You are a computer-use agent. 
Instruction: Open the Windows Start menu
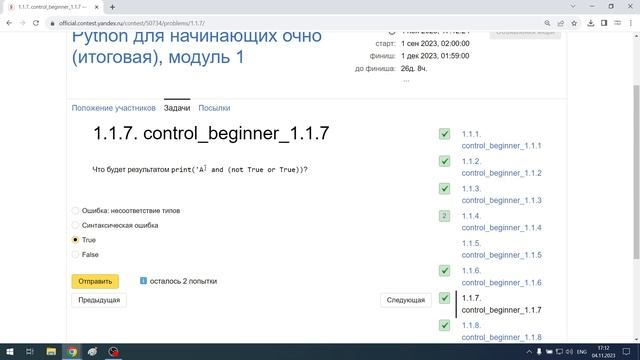click(9, 351)
